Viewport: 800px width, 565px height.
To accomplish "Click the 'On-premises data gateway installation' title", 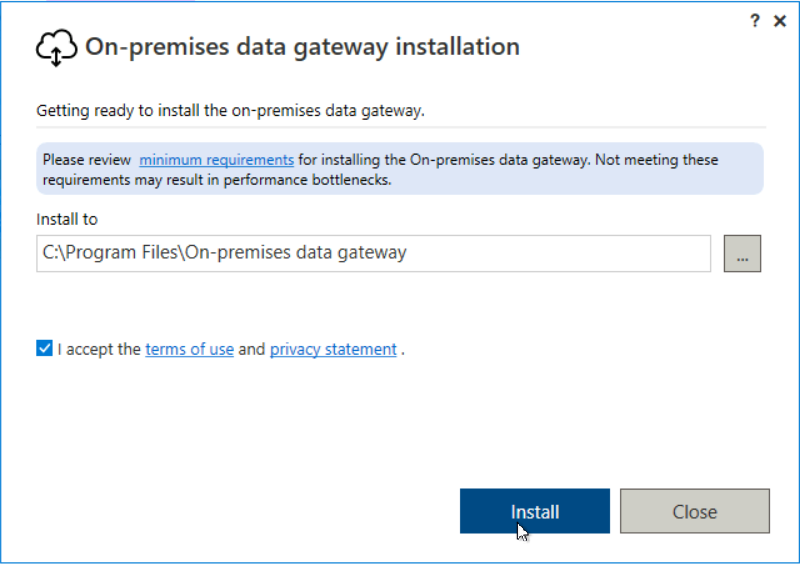I will tap(302, 47).
